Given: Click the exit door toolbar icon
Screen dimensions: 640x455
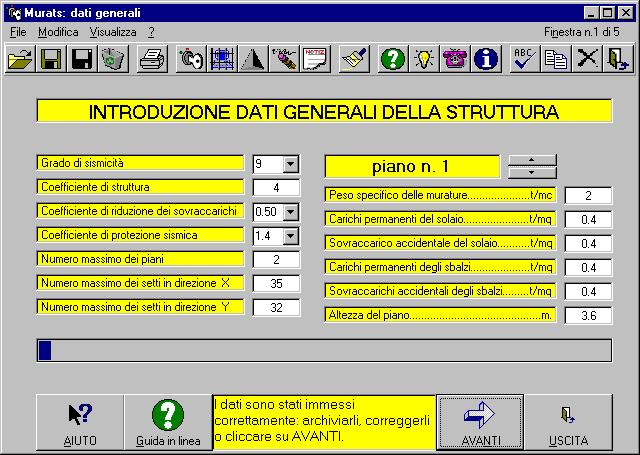Looking at the screenshot, I should [618, 60].
